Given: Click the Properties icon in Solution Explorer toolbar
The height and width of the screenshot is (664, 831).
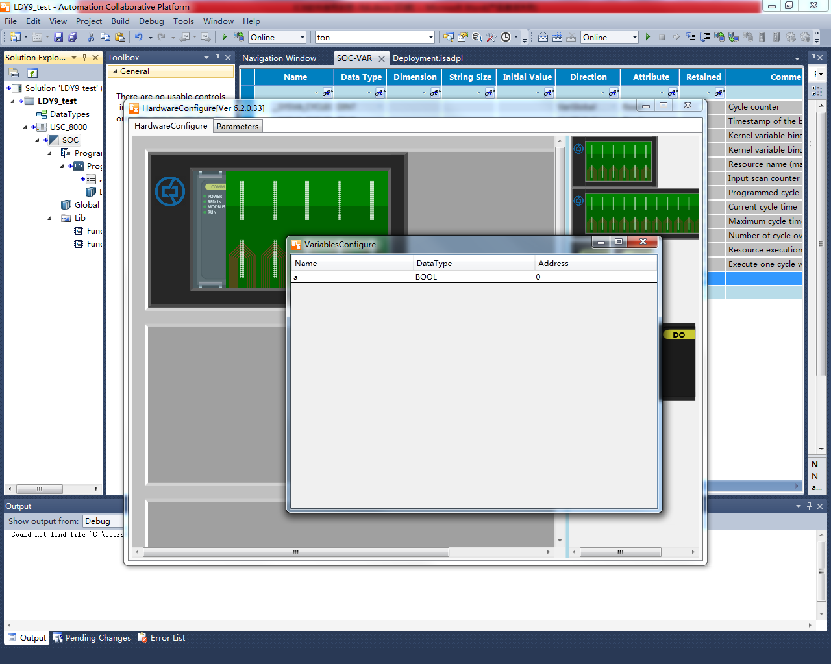Looking at the screenshot, I should click(32, 73).
